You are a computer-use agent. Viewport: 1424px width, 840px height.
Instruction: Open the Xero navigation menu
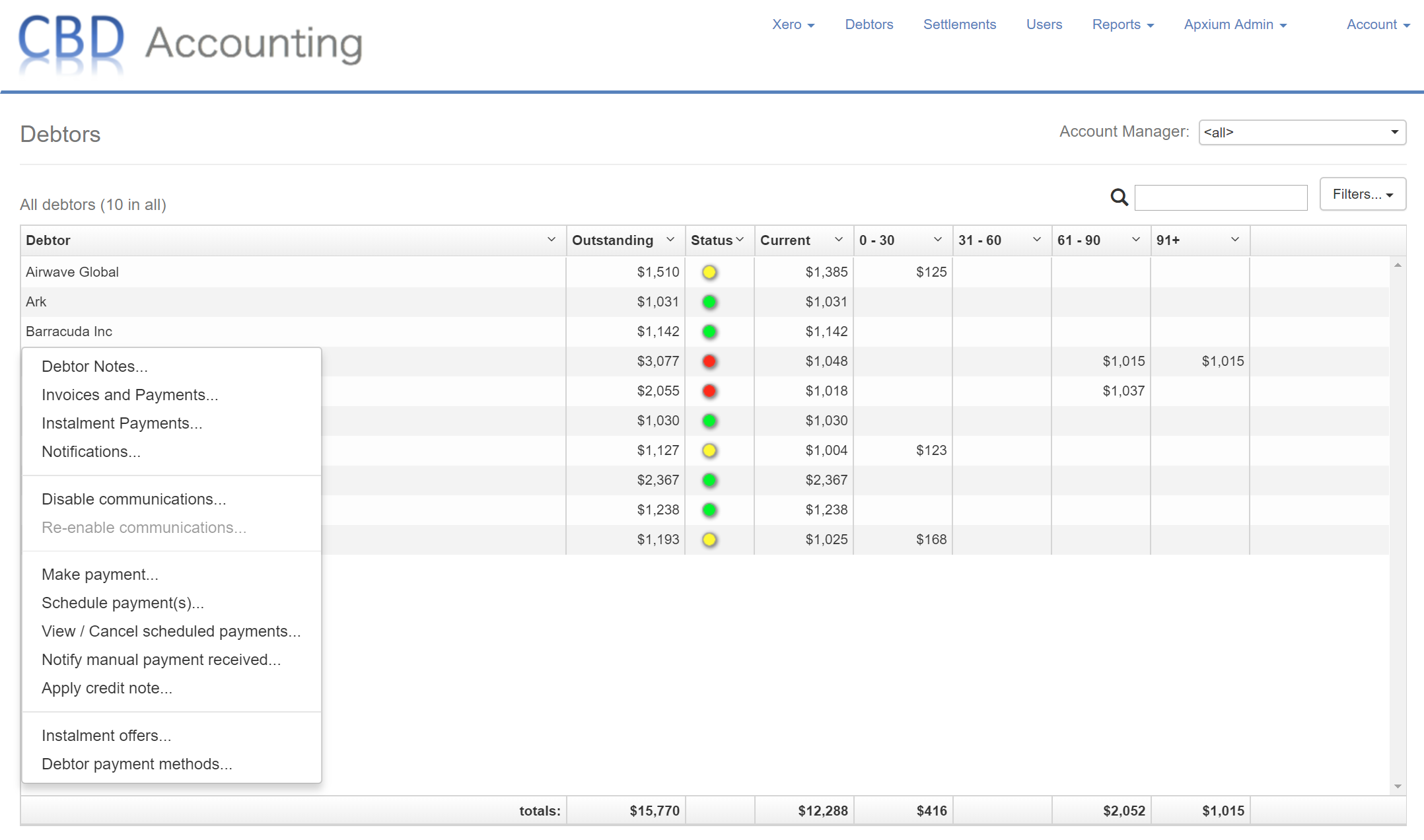793,24
